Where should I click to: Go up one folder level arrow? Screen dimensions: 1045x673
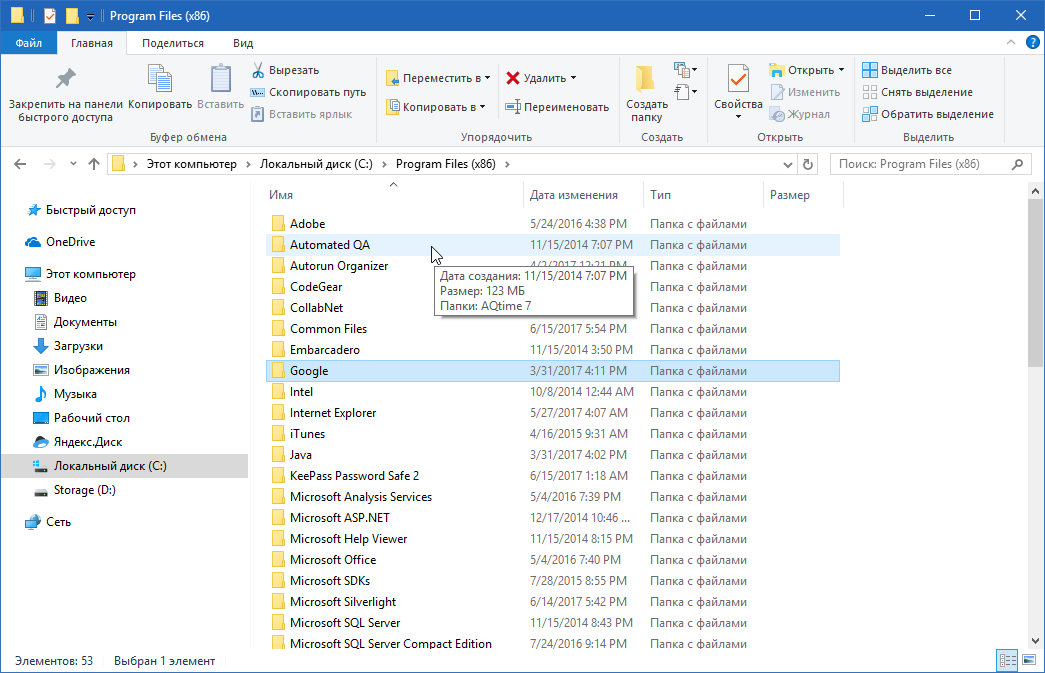93,164
